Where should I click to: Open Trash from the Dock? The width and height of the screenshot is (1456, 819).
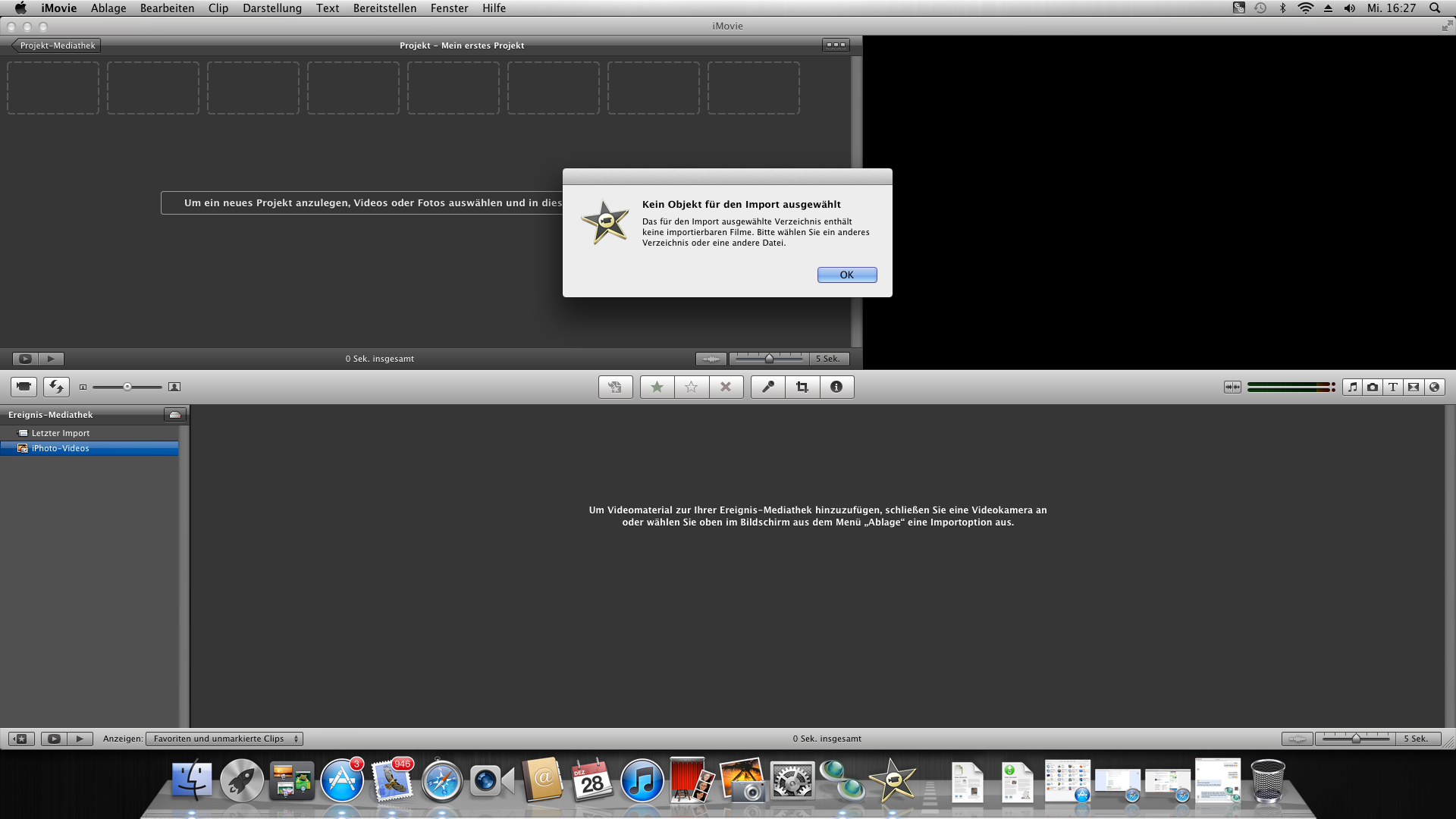(1268, 781)
